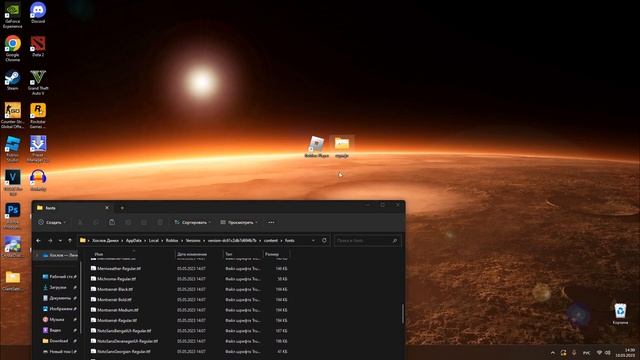Select the Audacity headphones icon
The width and height of the screenshot is (640, 360).
[38, 180]
